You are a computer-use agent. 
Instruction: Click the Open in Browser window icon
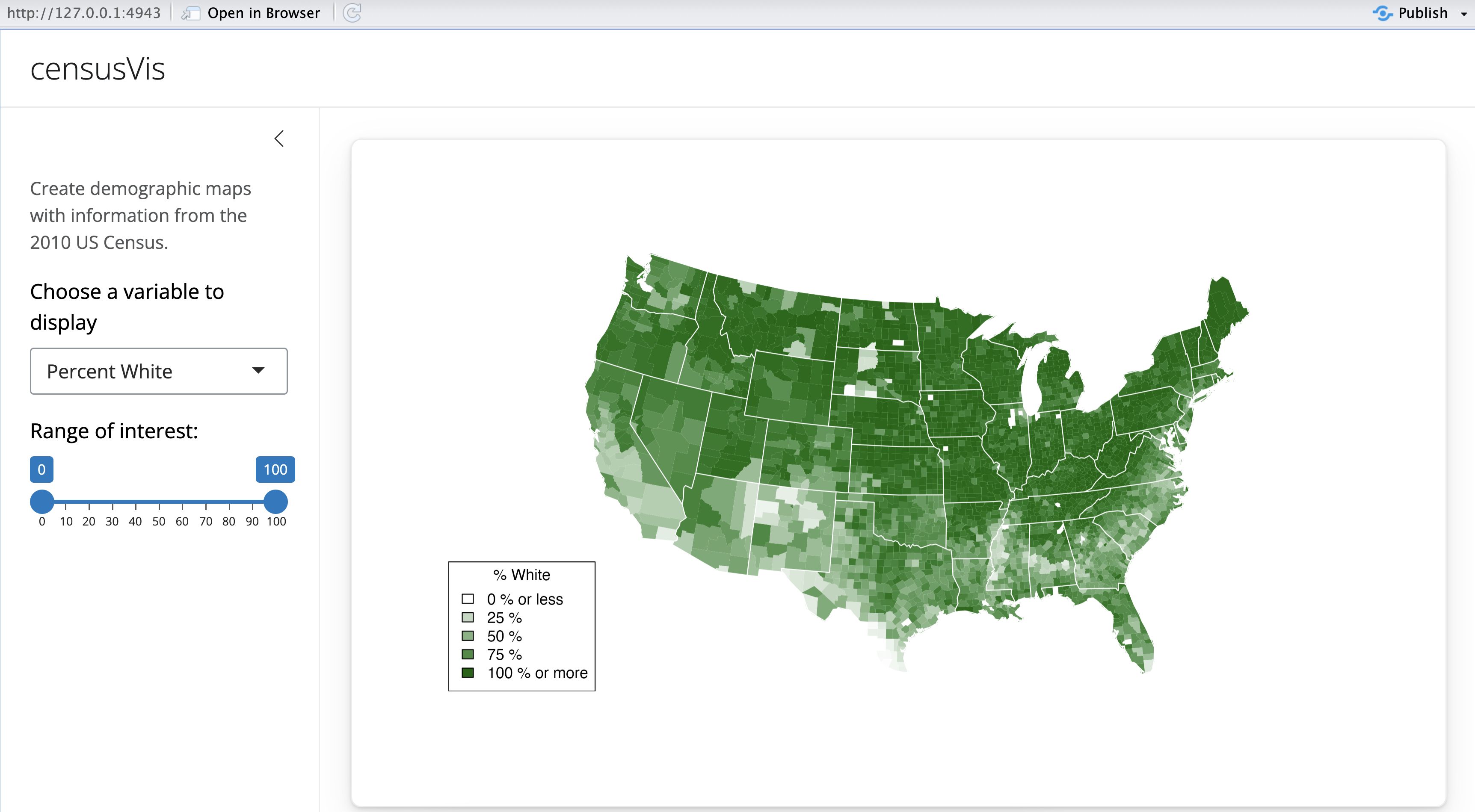(x=190, y=13)
